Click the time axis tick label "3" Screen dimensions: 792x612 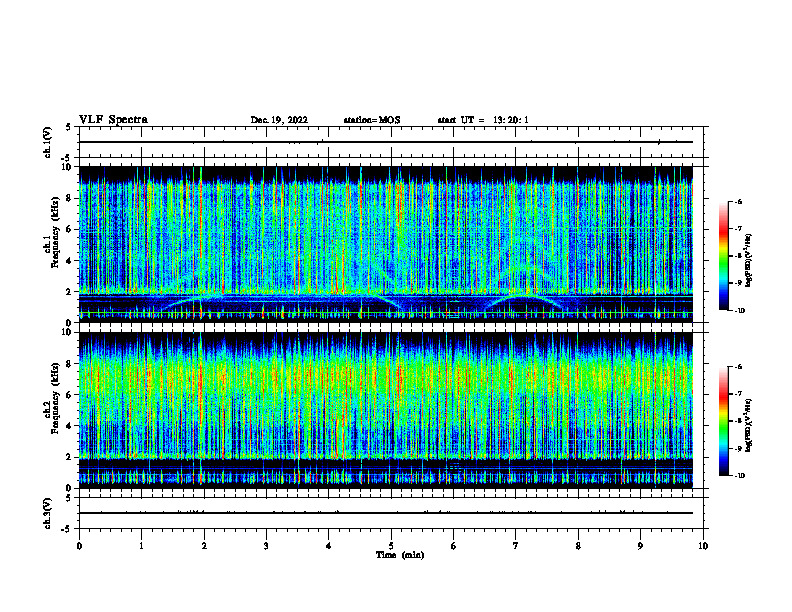[x=266, y=546]
